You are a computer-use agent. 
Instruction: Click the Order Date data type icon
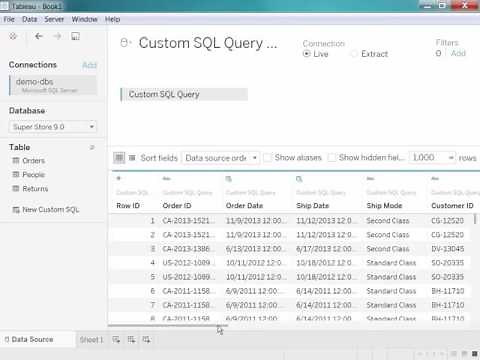229,179
